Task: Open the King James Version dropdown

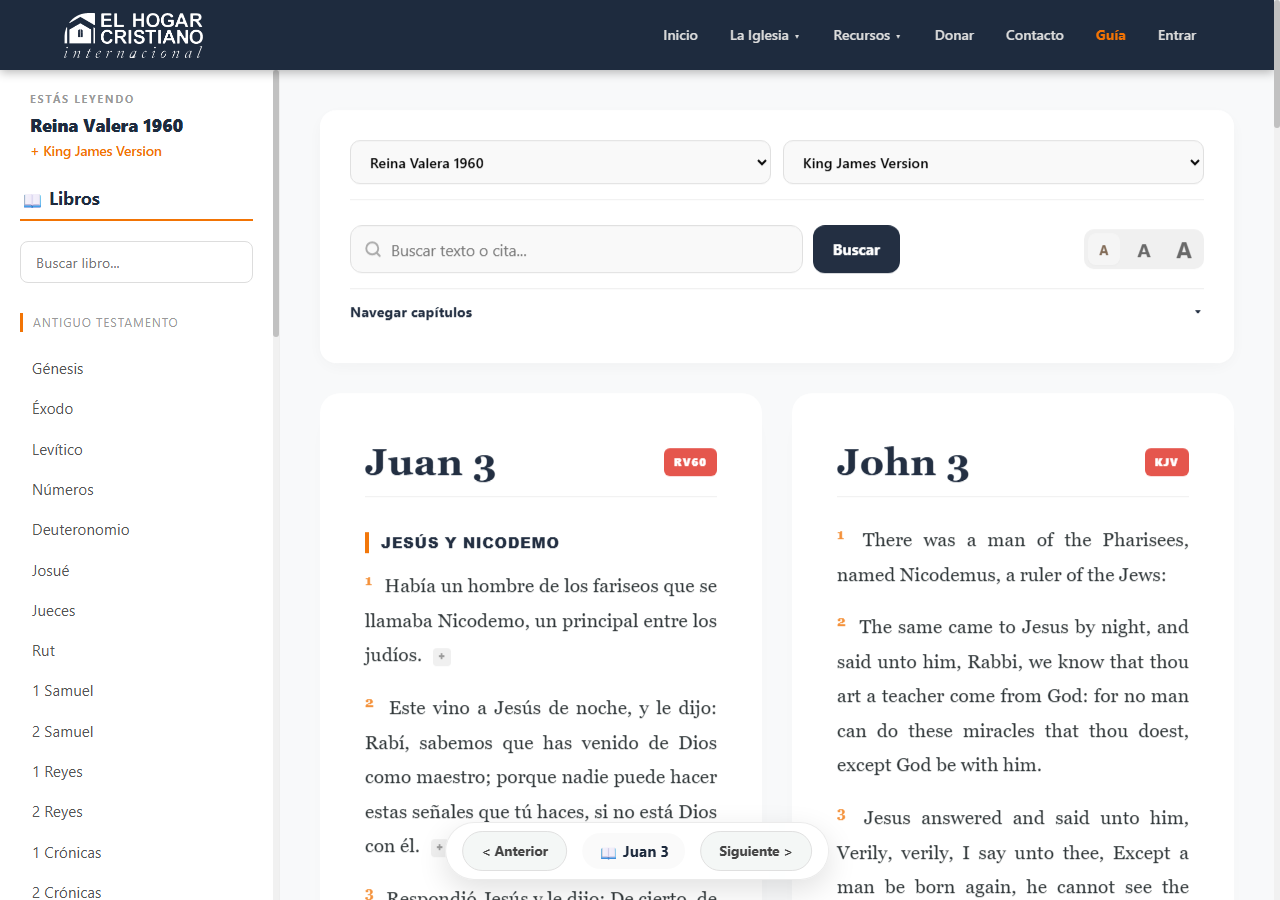Action: [993, 162]
